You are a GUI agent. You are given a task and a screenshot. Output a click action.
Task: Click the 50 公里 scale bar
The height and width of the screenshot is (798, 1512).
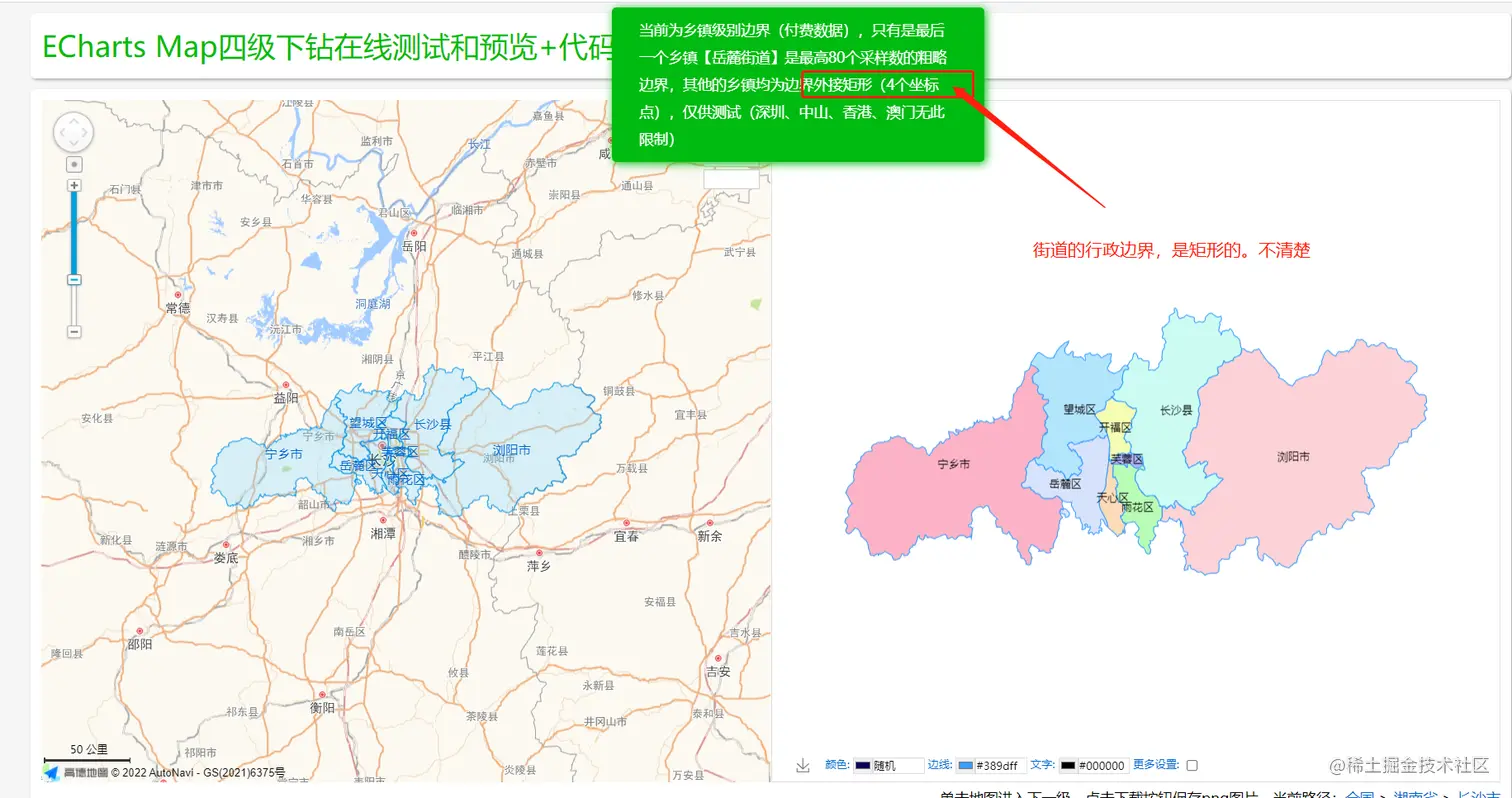pos(88,753)
